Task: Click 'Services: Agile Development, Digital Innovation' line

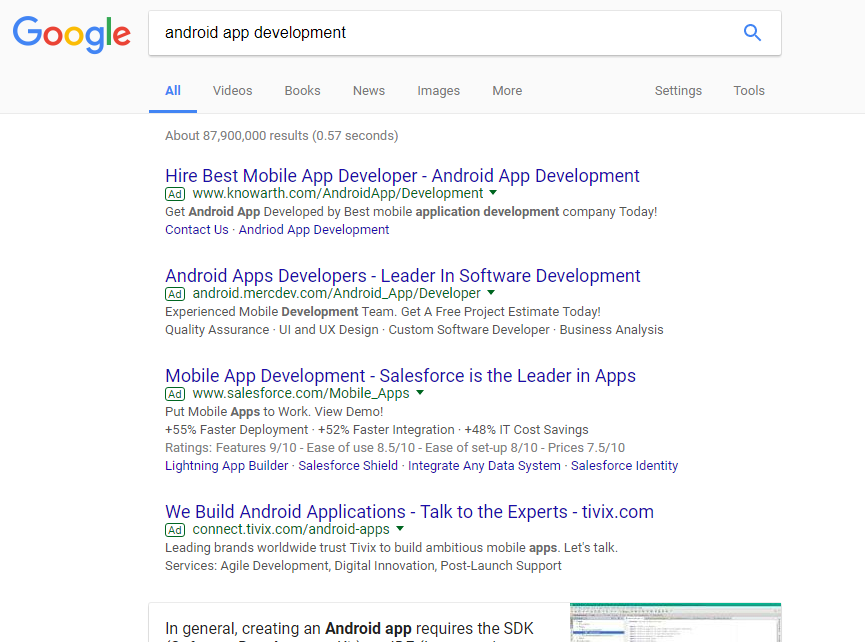Action: coord(363,565)
